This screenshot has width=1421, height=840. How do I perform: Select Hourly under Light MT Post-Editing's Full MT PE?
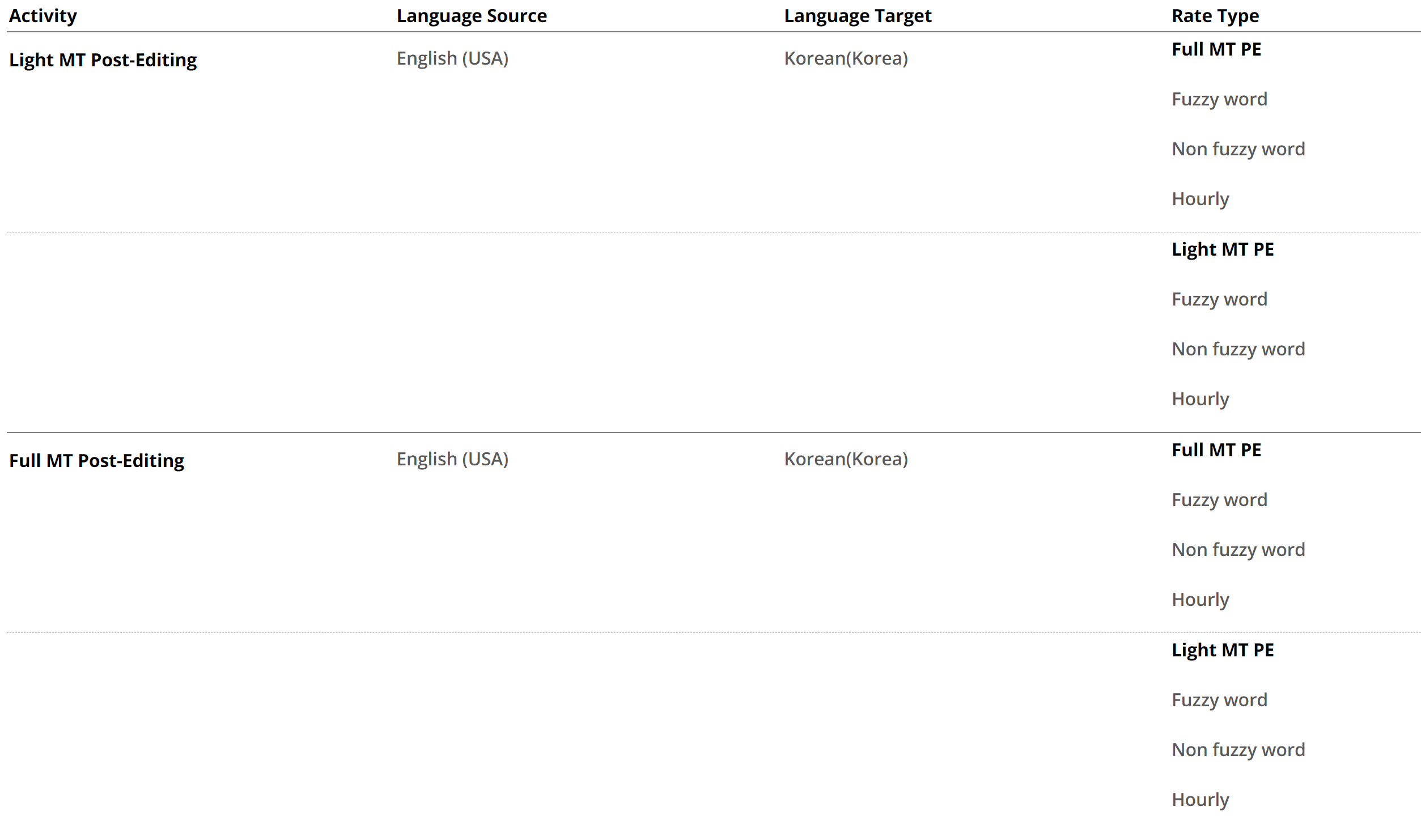click(x=1201, y=199)
